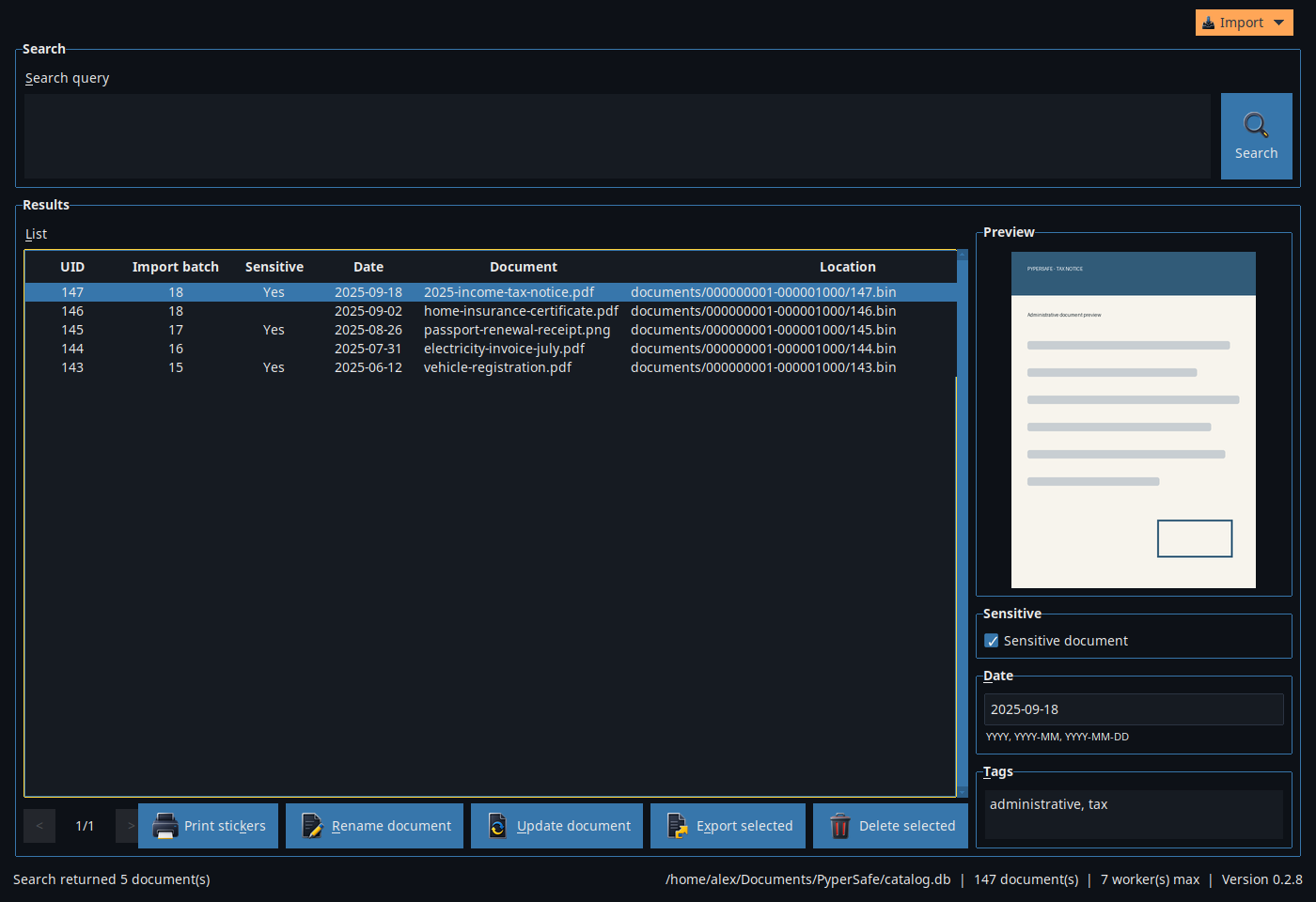This screenshot has width=1316, height=902.
Task: Click status text Search returned 5 document(s)
Action: [x=112, y=879]
